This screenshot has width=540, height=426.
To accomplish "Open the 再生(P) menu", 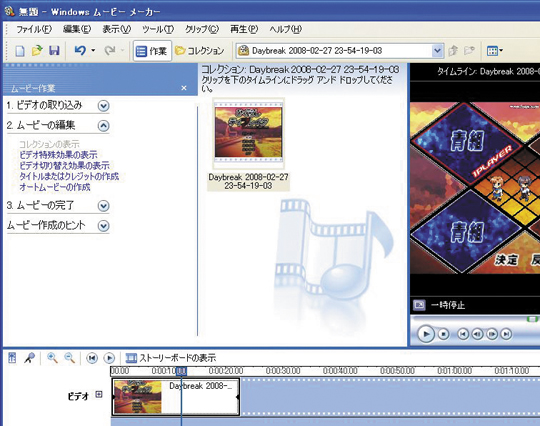I will pyautogui.click(x=244, y=29).
